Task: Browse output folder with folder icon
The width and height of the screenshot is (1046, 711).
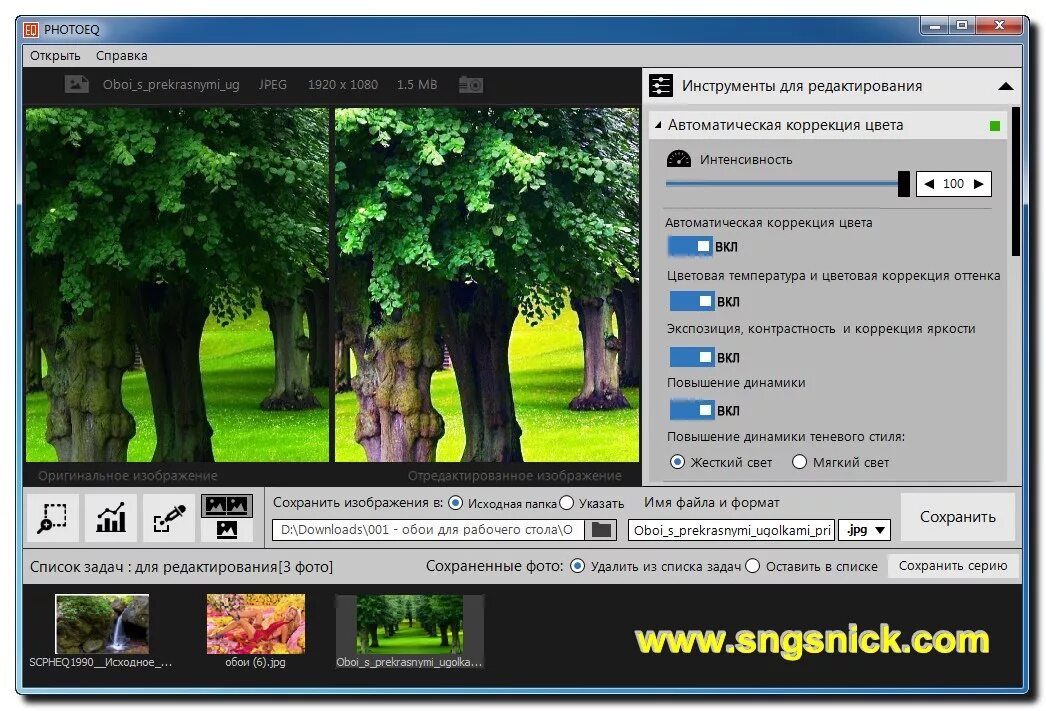Action: click(601, 530)
